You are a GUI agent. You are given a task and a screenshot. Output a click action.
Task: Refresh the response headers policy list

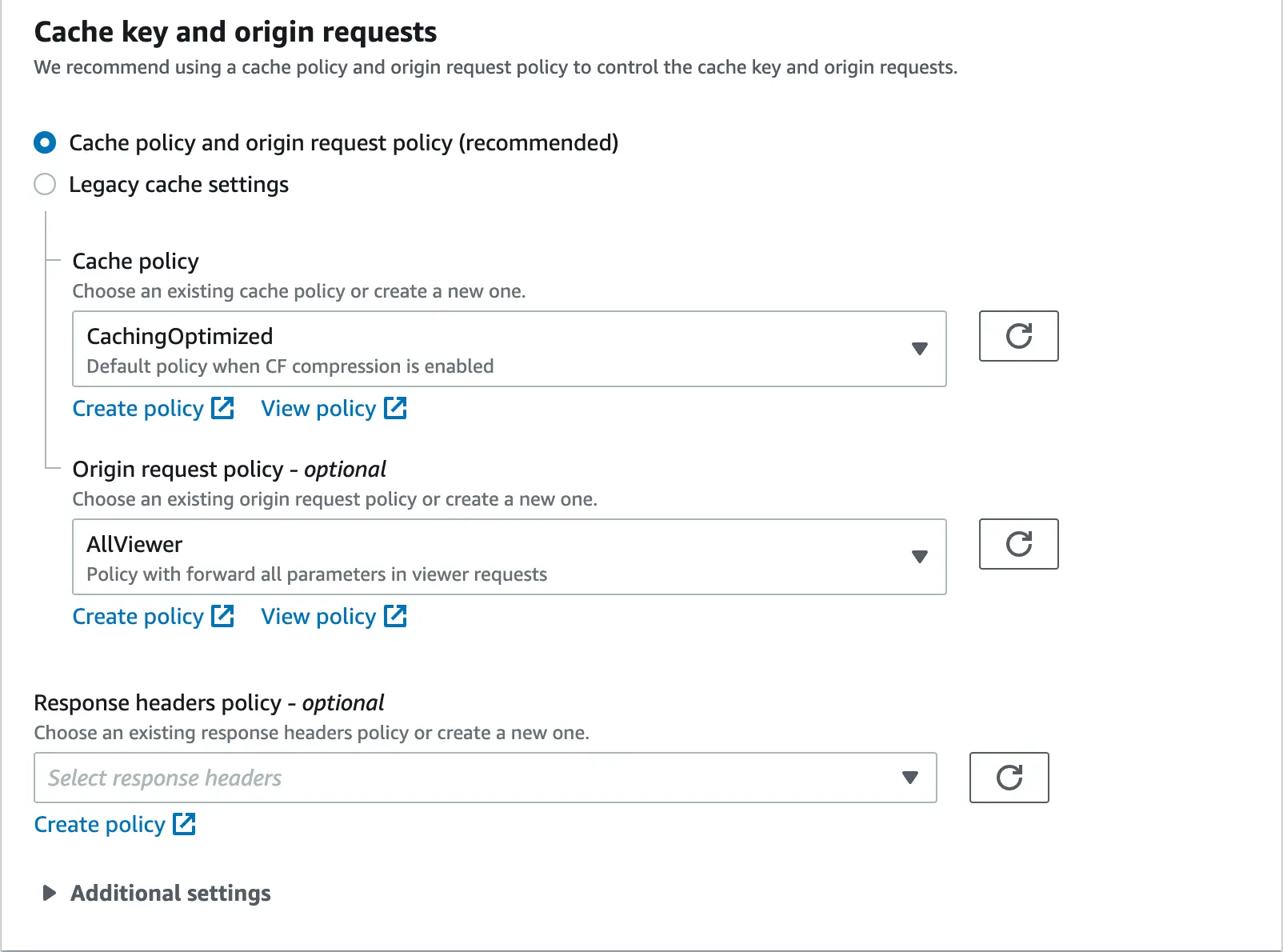point(1009,778)
